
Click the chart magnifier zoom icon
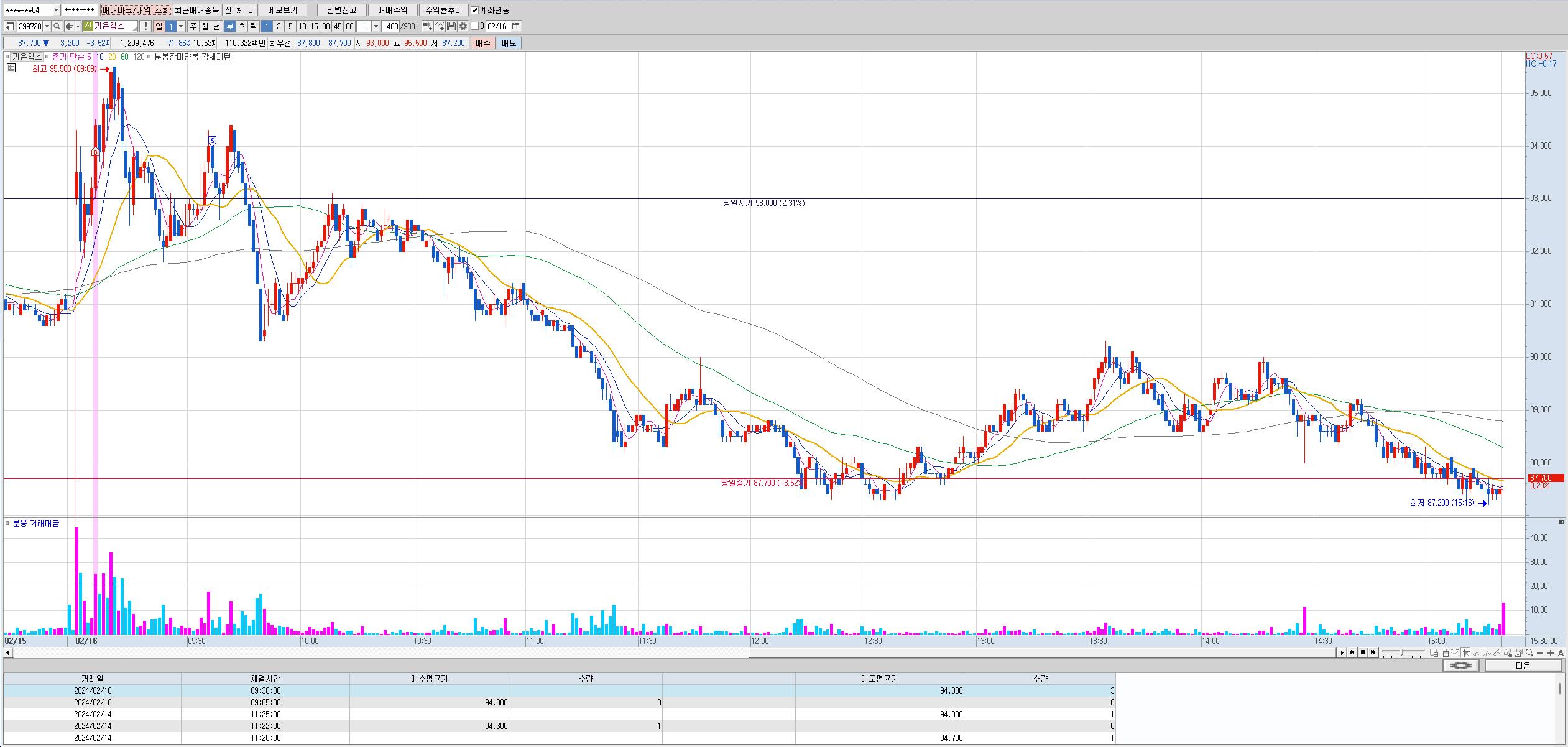[x=1530, y=653]
